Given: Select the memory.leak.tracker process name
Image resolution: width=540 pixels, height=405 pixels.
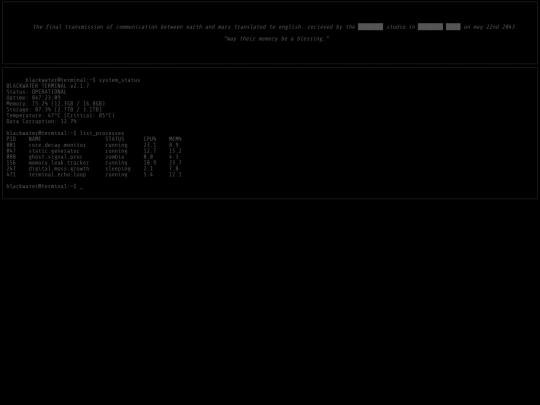Looking at the screenshot, I should pyautogui.click(x=59, y=163).
